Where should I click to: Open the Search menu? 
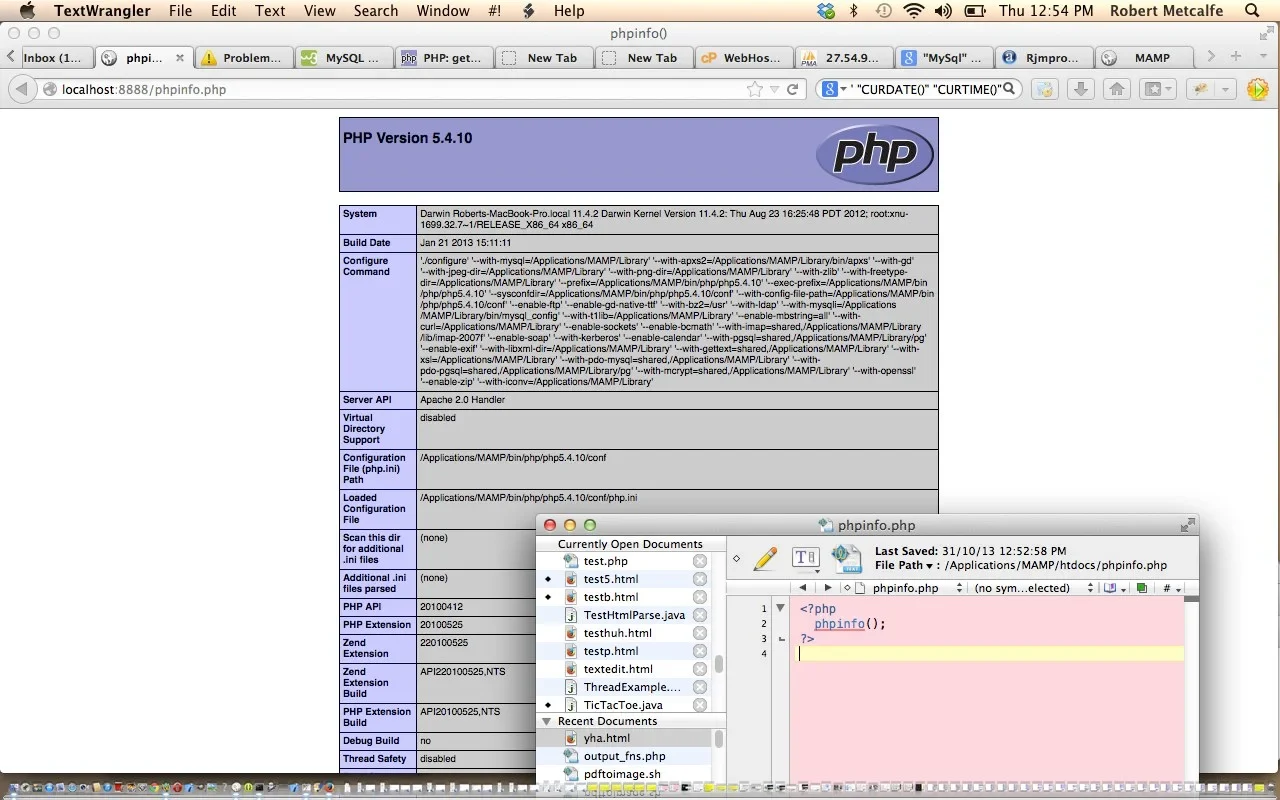click(376, 11)
